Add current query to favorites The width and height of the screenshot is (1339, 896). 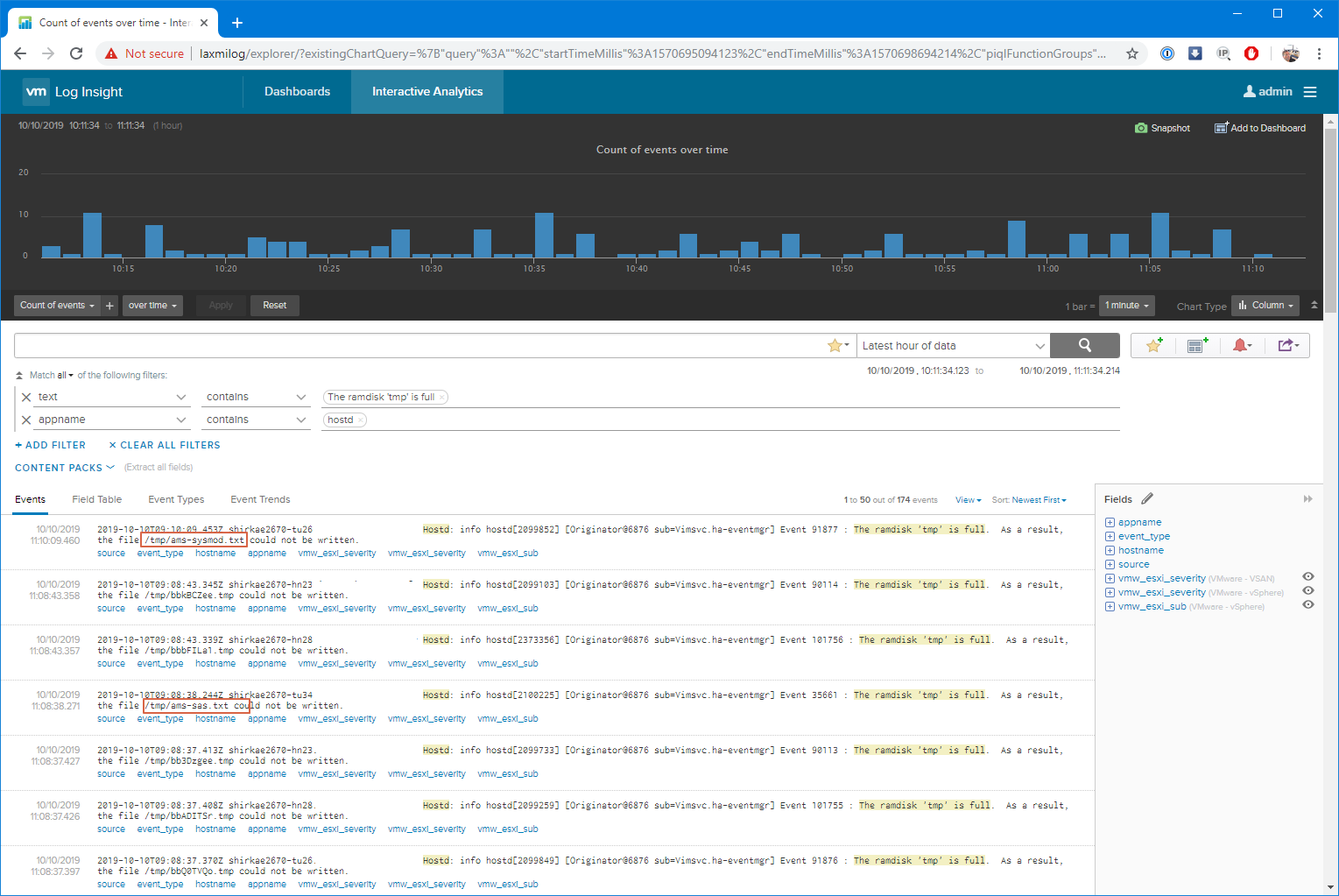pos(1153,346)
